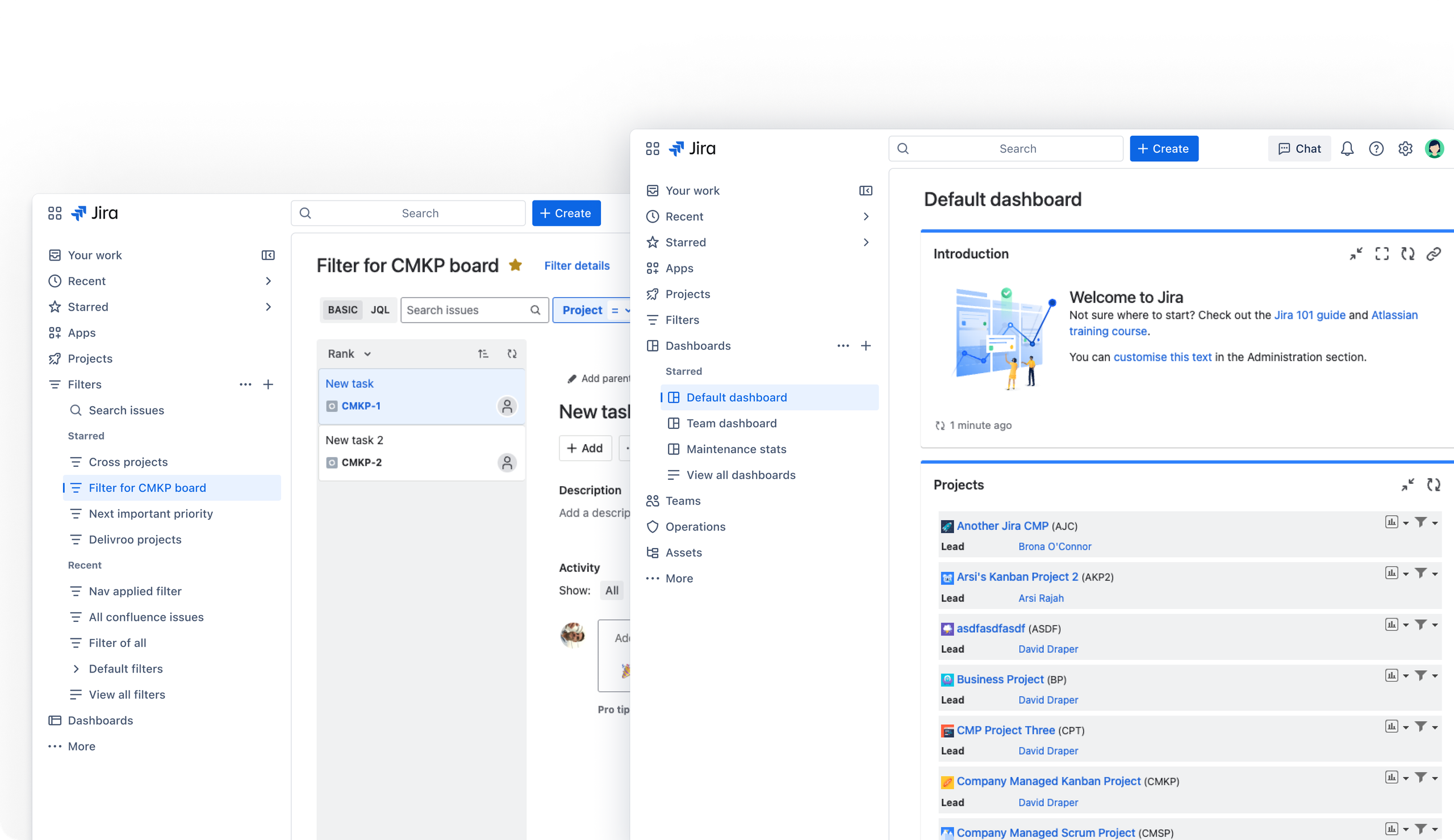Screen dimensions: 1454x840
Task: Click assignee avatar on CMKP-1 card
Action: 507,406
